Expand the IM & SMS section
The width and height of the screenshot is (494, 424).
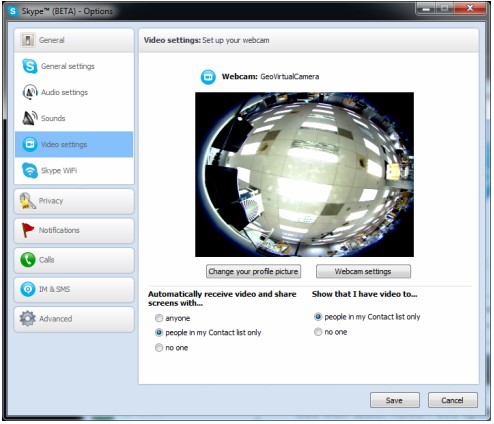tap(74, 289)
